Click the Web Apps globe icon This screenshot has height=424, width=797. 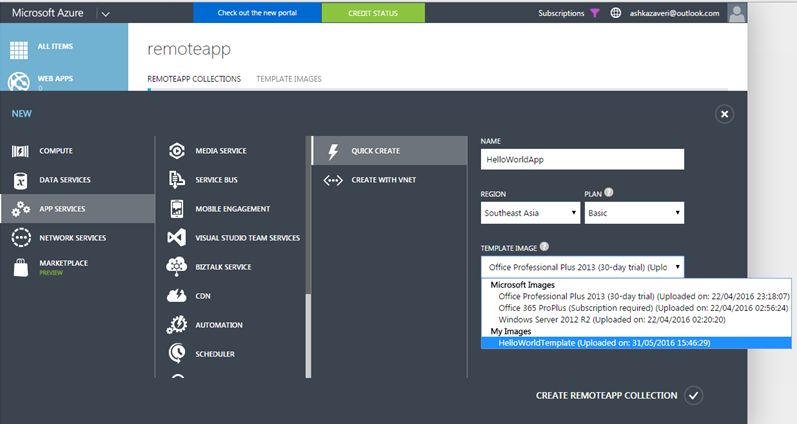19,81
